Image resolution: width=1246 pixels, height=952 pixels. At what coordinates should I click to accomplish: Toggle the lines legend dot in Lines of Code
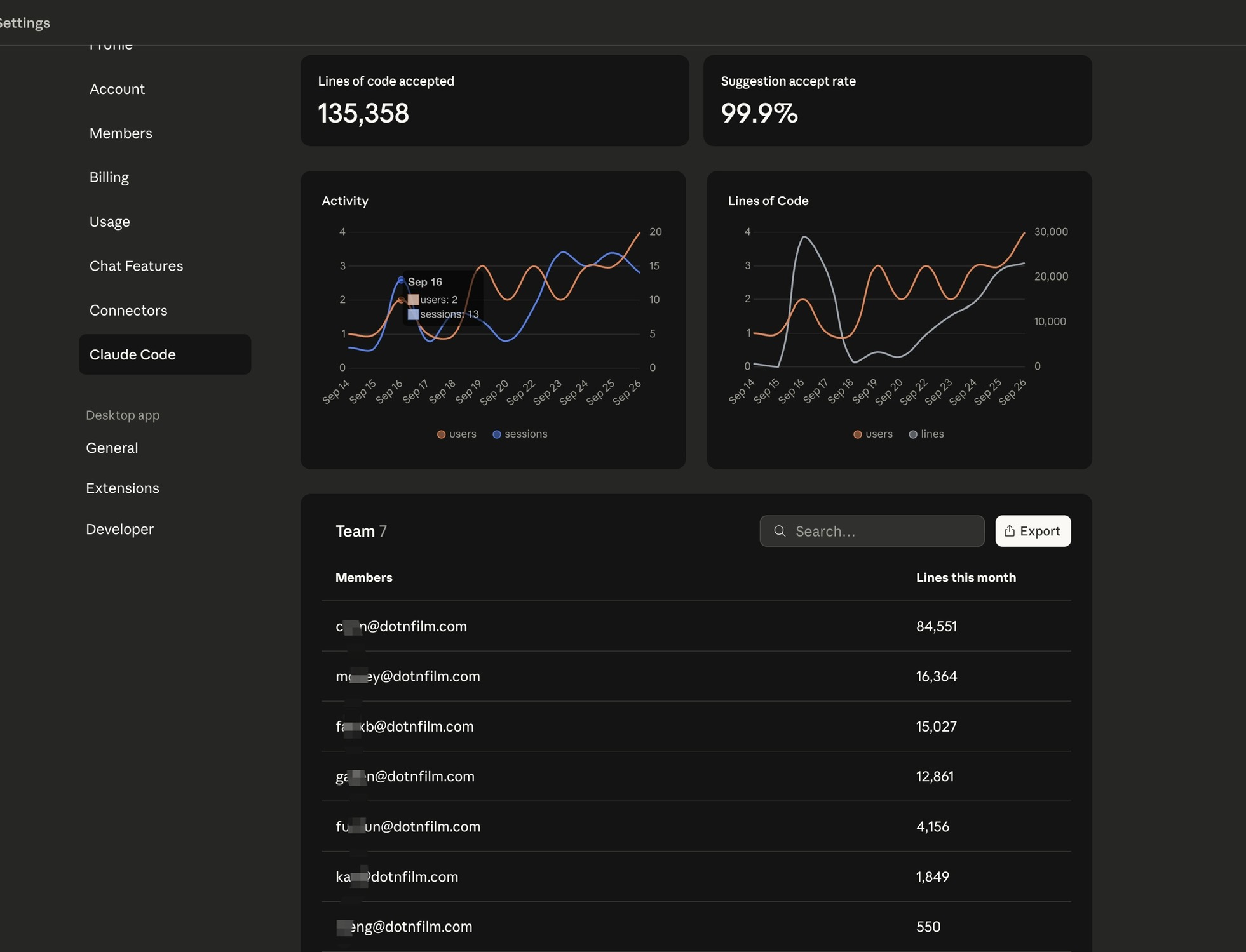pyautogui.click(x=913, y=434)
